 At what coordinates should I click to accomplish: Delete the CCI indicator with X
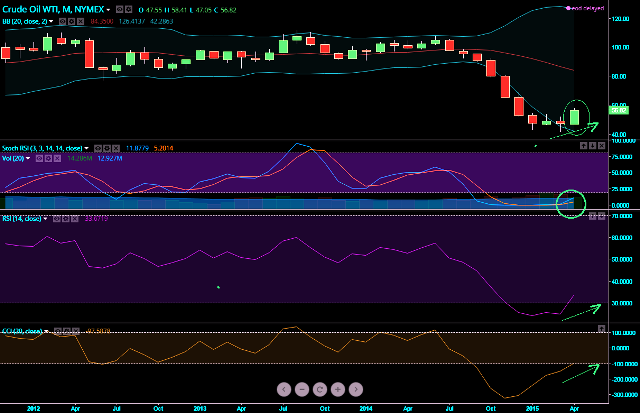pos(75,328)
